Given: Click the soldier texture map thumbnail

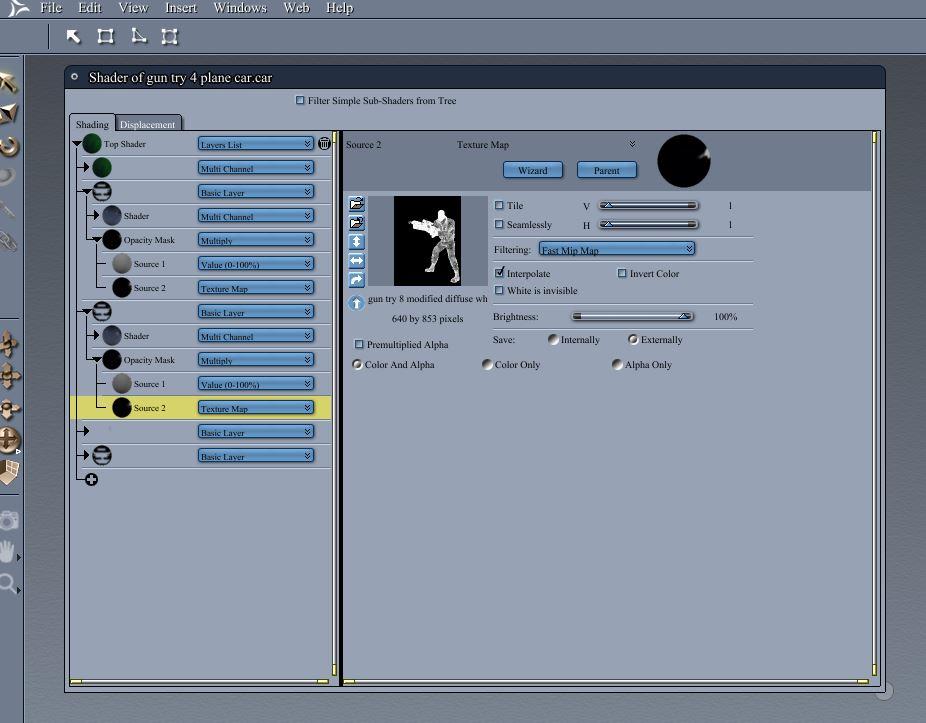Looking at the screenshot, I should point(428,241).
